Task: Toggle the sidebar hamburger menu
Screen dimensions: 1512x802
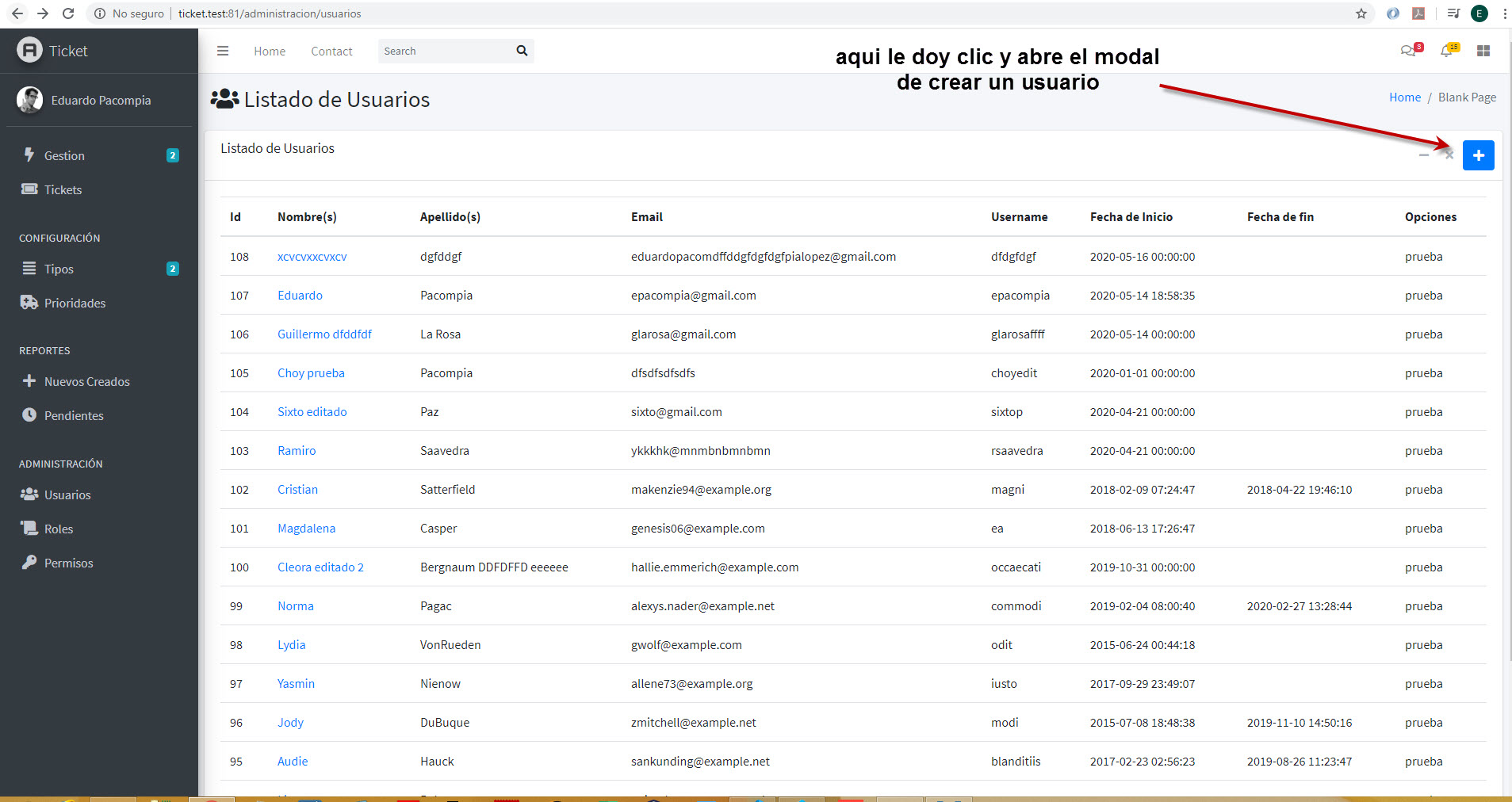Action: point(223,51)
